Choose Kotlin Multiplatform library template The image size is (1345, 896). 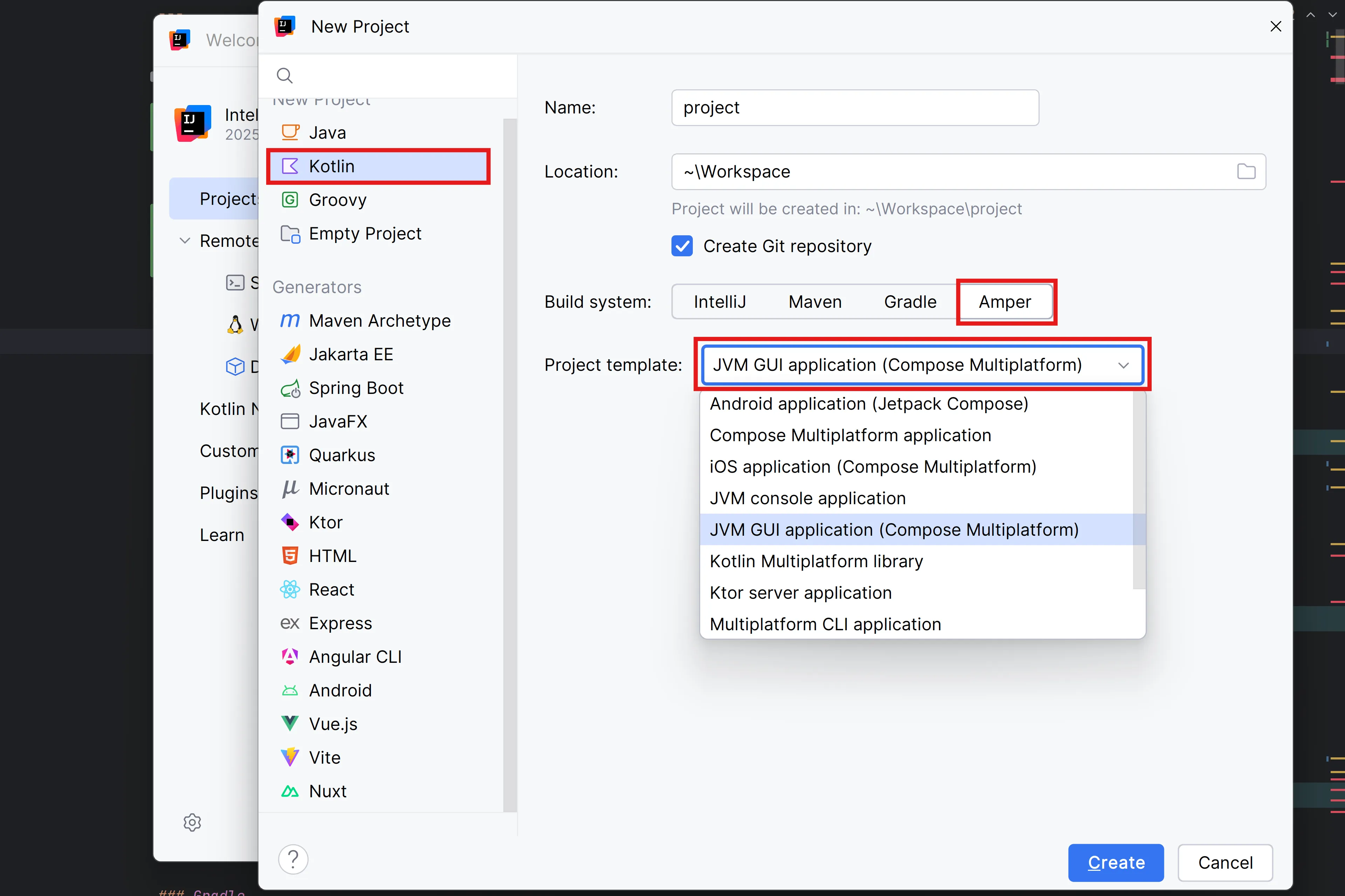tap(917, 561)
